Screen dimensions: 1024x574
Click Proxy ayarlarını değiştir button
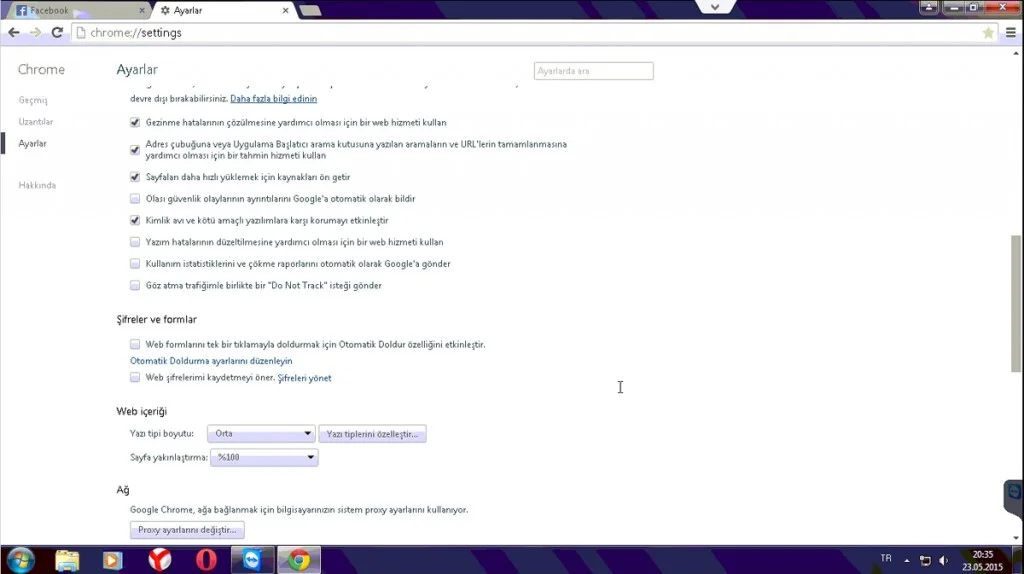[187, 530]
